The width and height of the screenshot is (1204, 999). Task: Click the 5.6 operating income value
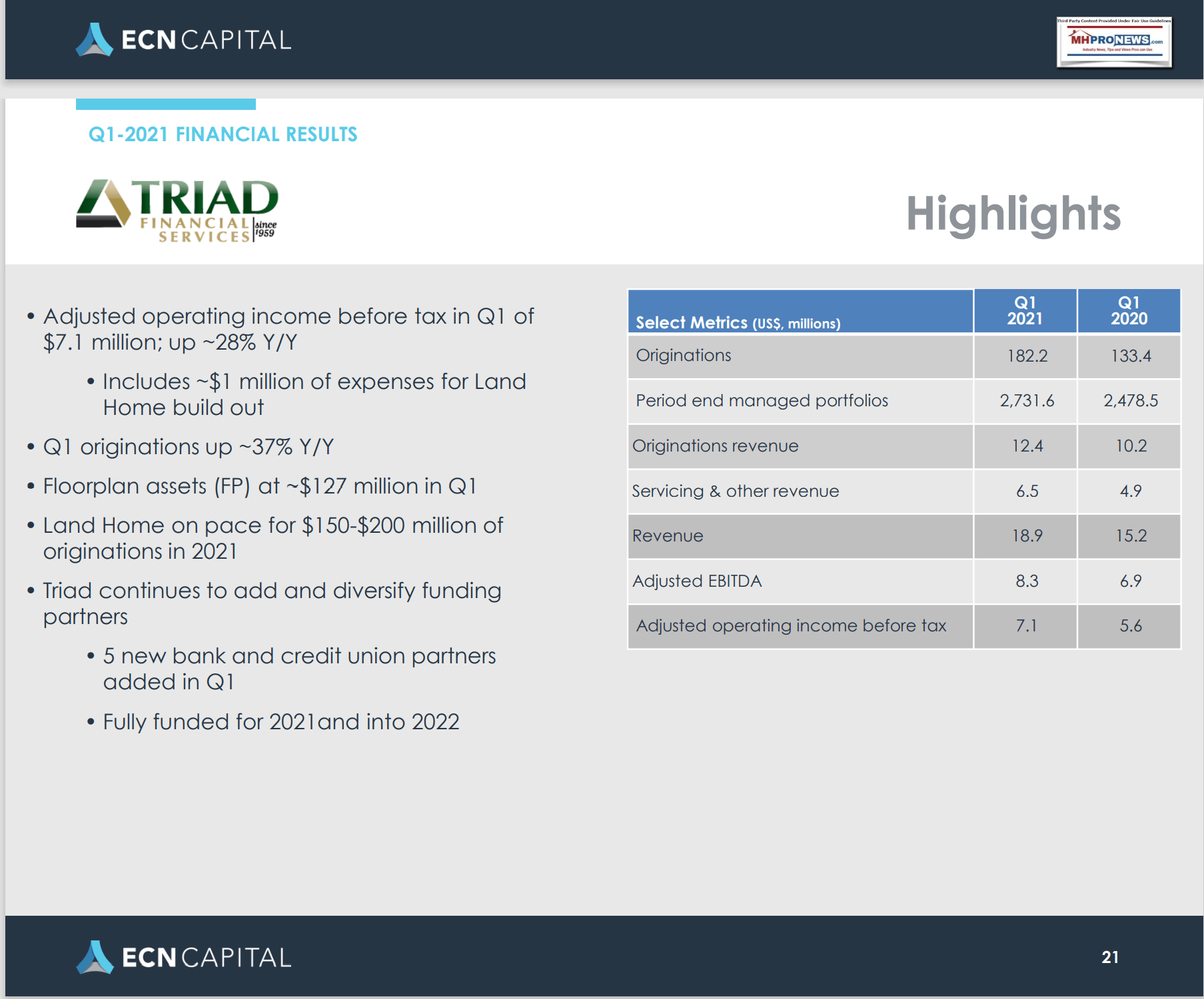coord(1131,626)
